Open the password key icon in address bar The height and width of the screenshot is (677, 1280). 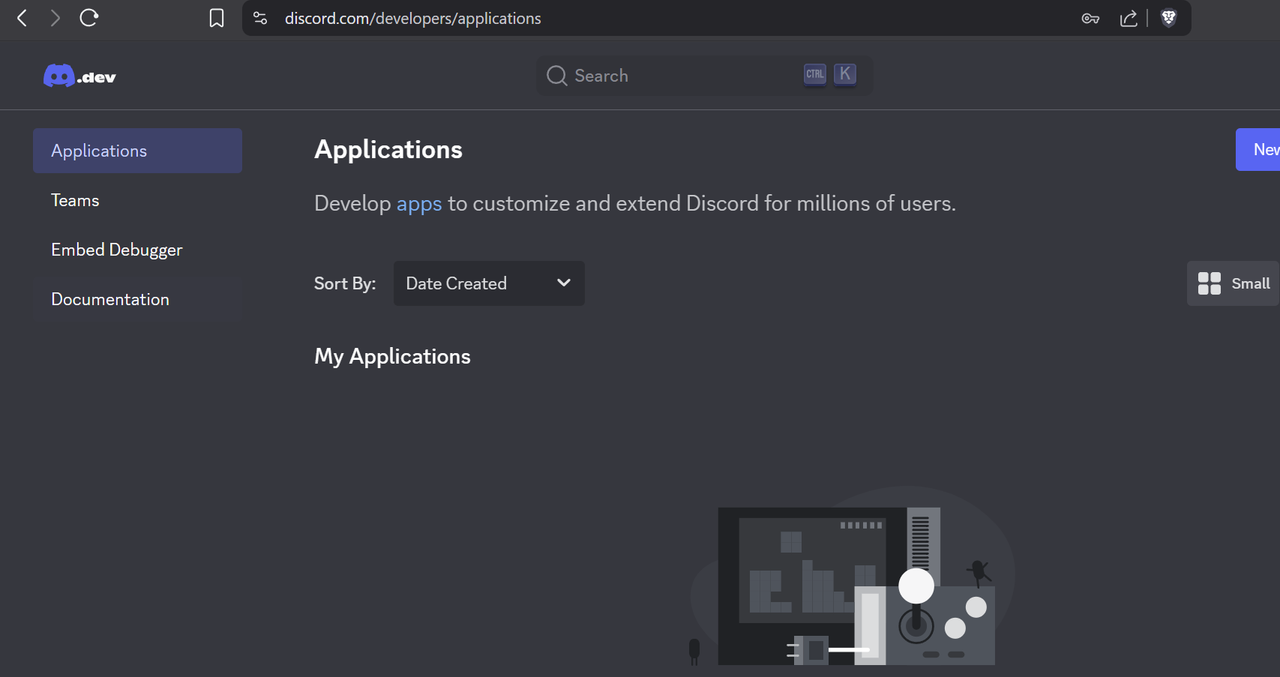click(x=1091, y=18)
